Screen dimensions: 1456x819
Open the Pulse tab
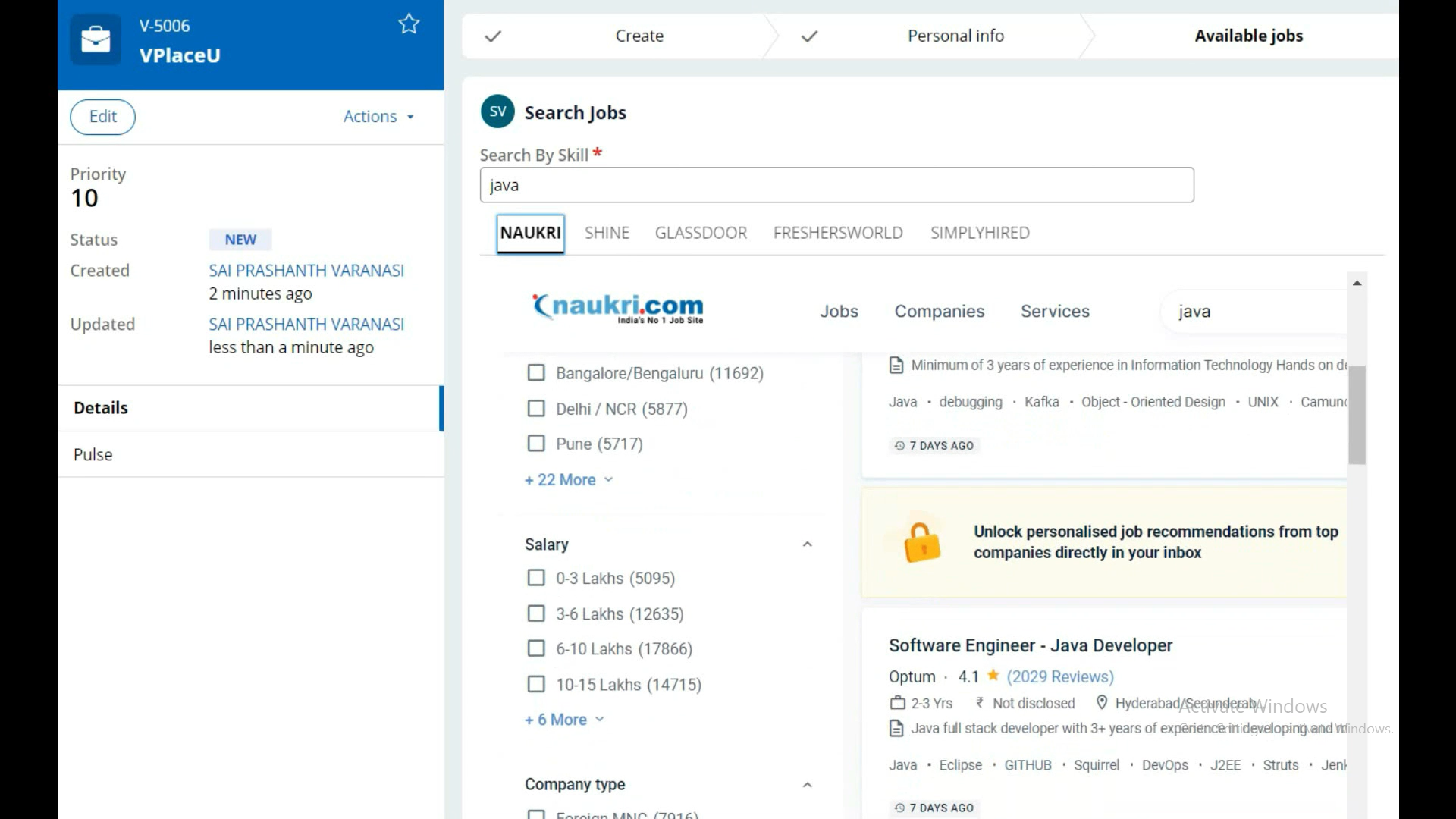tap(93, 454)
